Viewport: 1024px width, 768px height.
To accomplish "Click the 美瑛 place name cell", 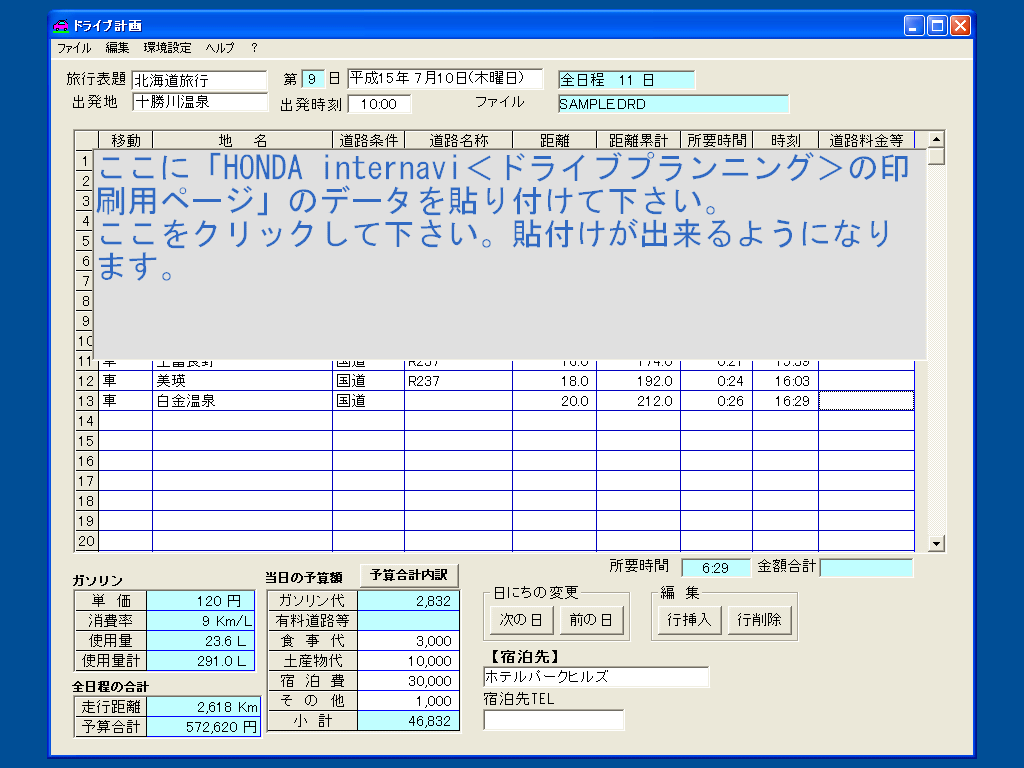I will click(x=242, y=381).
